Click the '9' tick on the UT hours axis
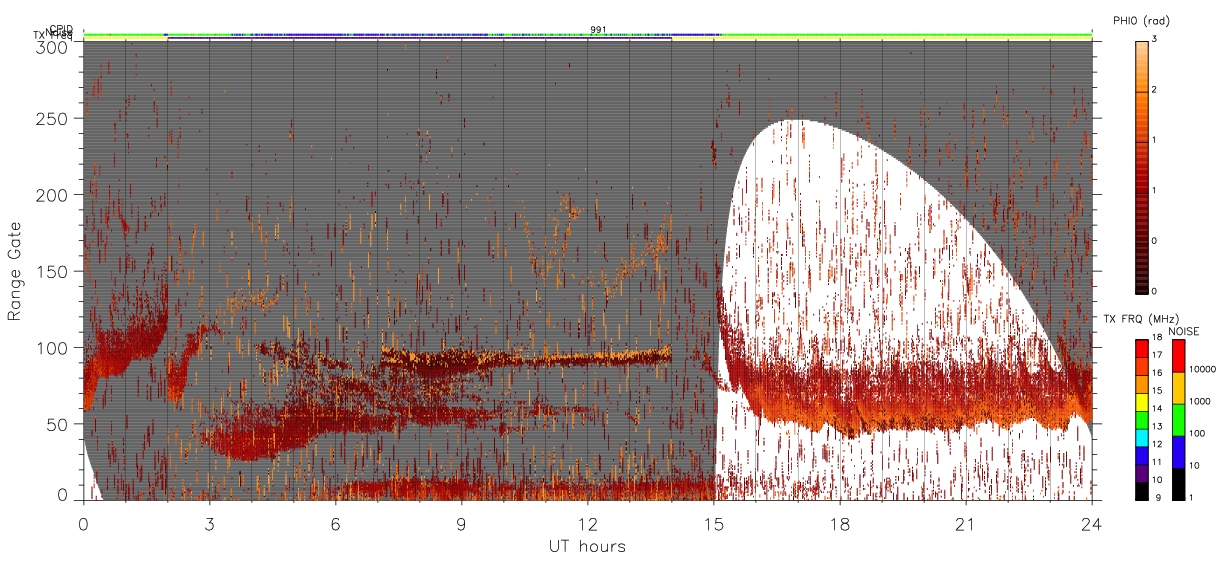 point(461,524)
